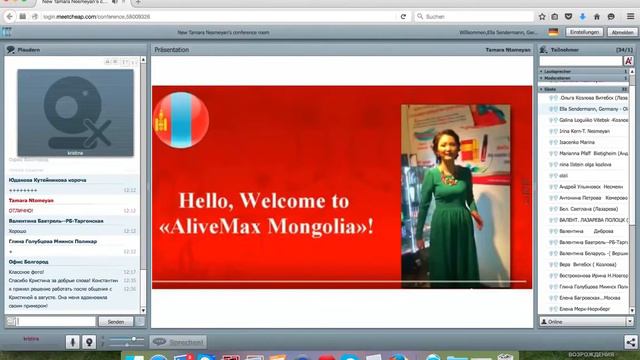
Task: Click Einstellungen settings button
Action: coord(584,32)
